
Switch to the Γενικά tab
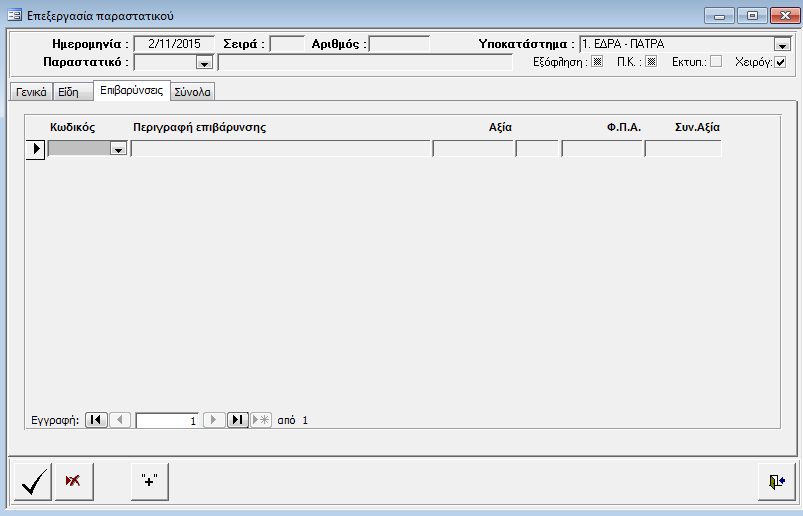31,92
